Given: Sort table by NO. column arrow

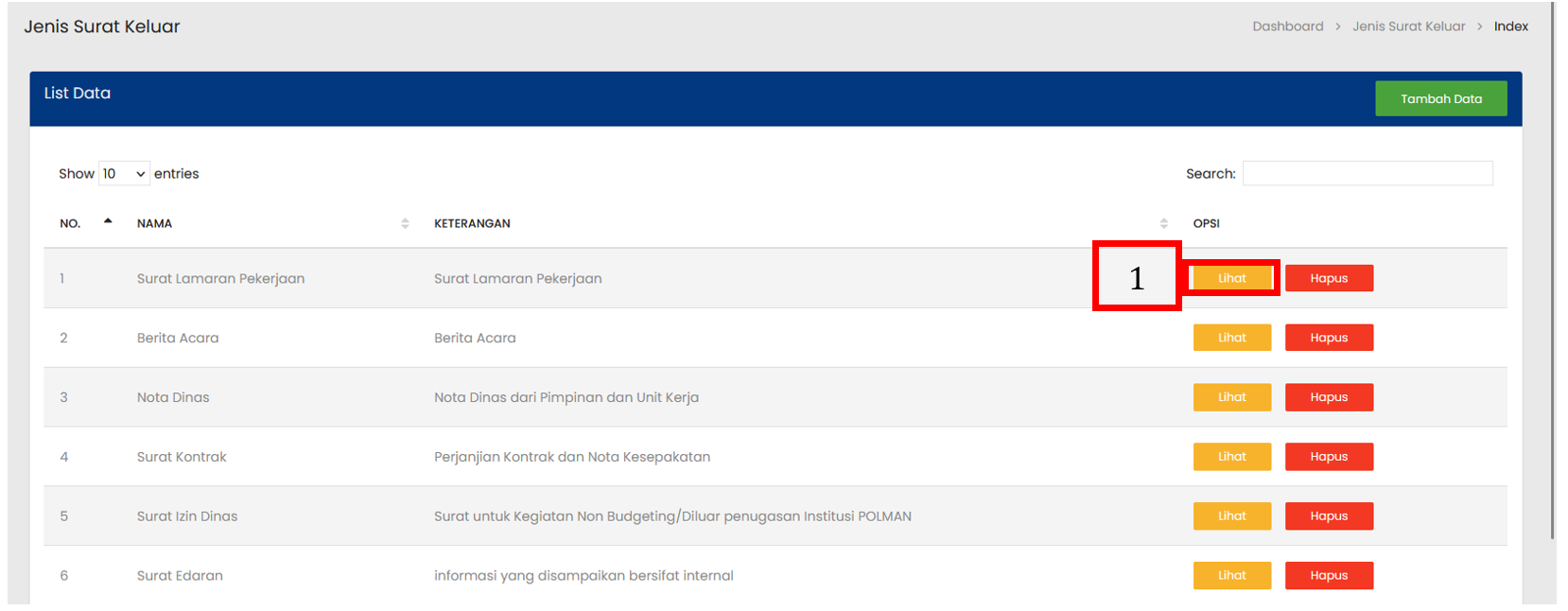Looking at the screenshot, I should click(x=108, y=222).
